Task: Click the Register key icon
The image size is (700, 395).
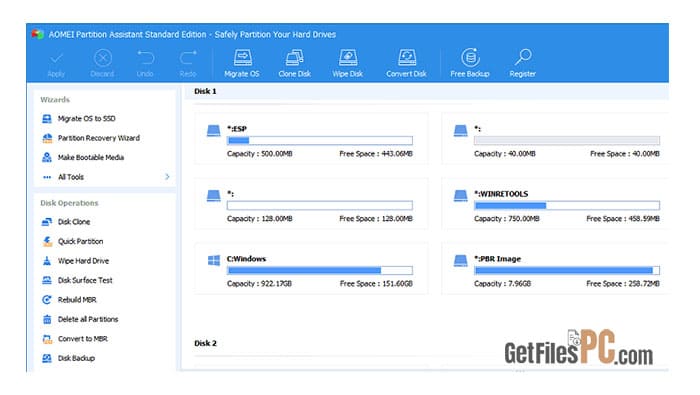Action: pyautogui.click(x=523, y=58)
